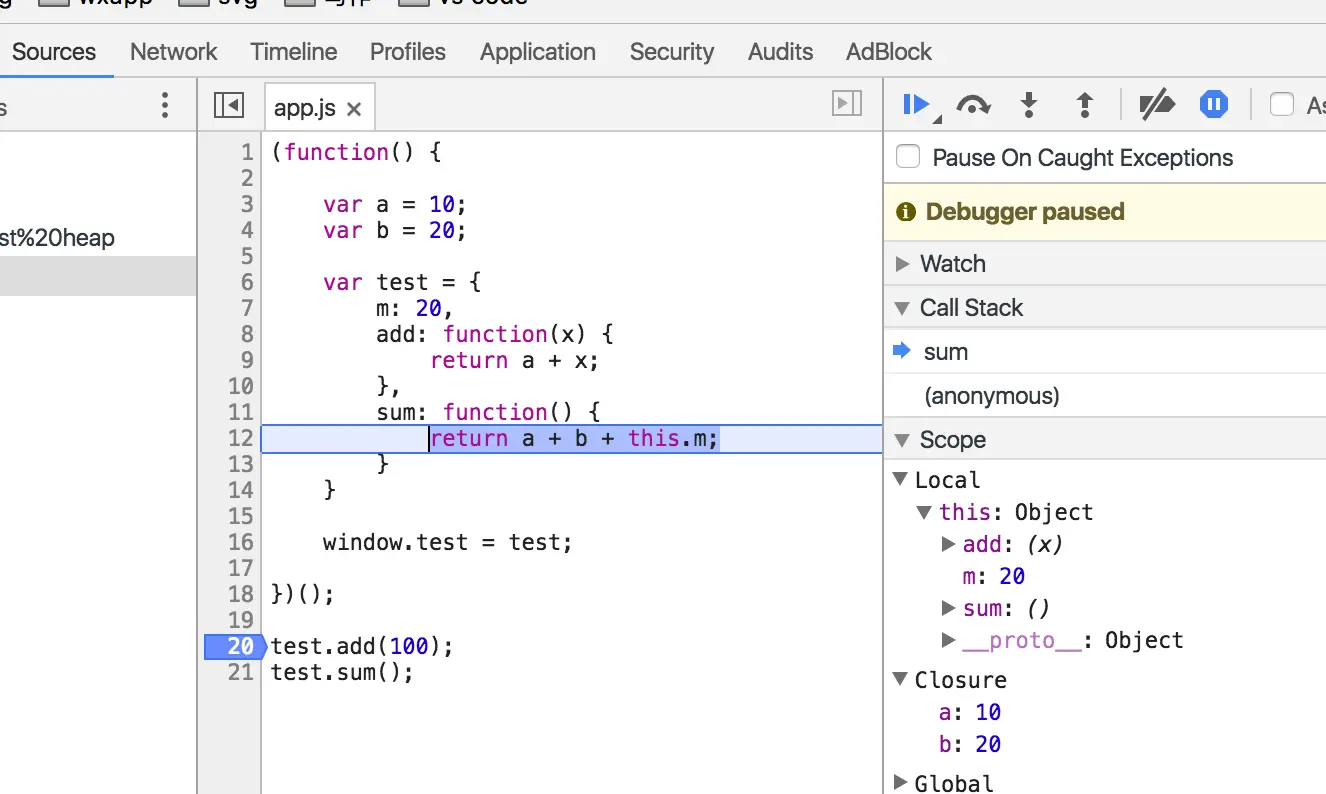Click the m: 20 property value
Viewport: 1326px width, 794px height.
click(1012, 576)
